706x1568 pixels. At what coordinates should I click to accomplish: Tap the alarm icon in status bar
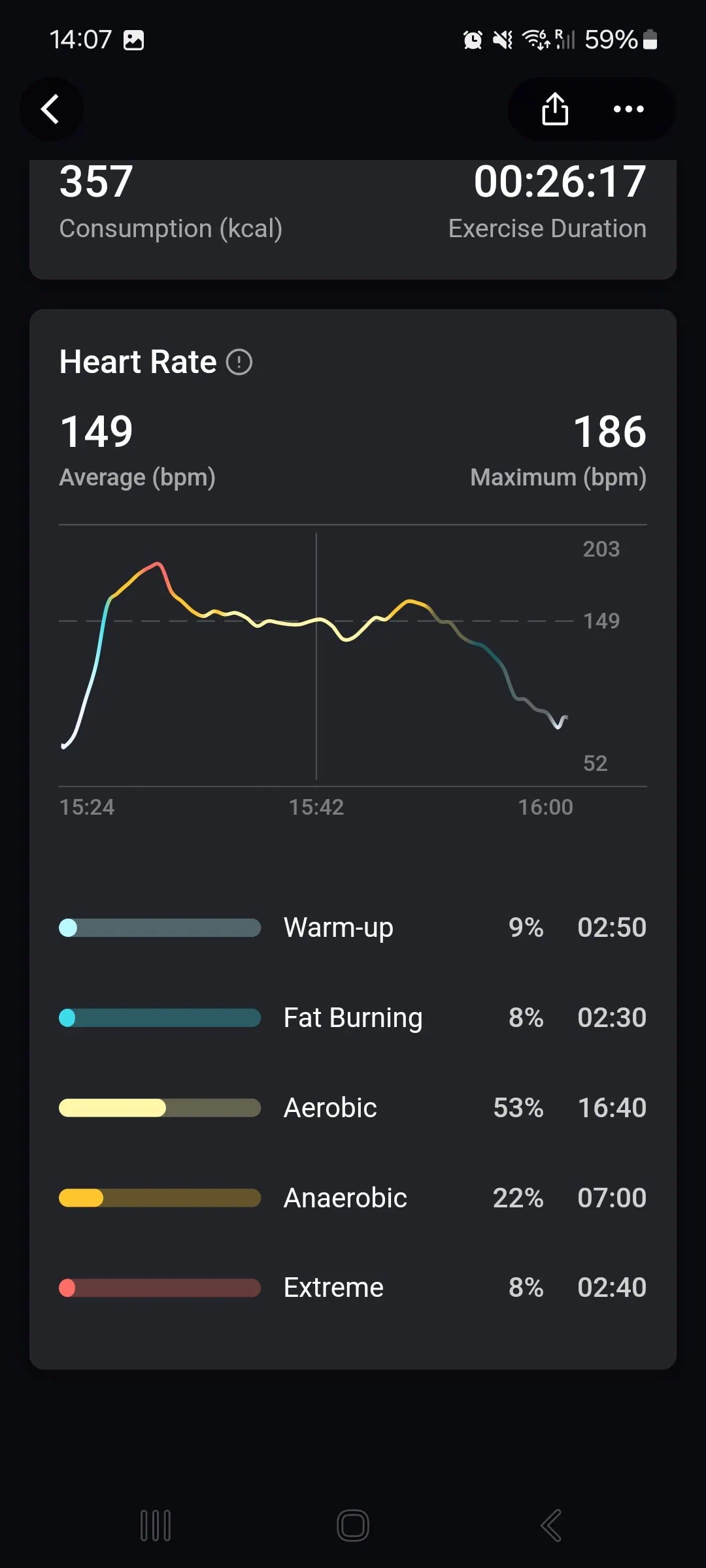pyautogui.click(x=473, y=40)
